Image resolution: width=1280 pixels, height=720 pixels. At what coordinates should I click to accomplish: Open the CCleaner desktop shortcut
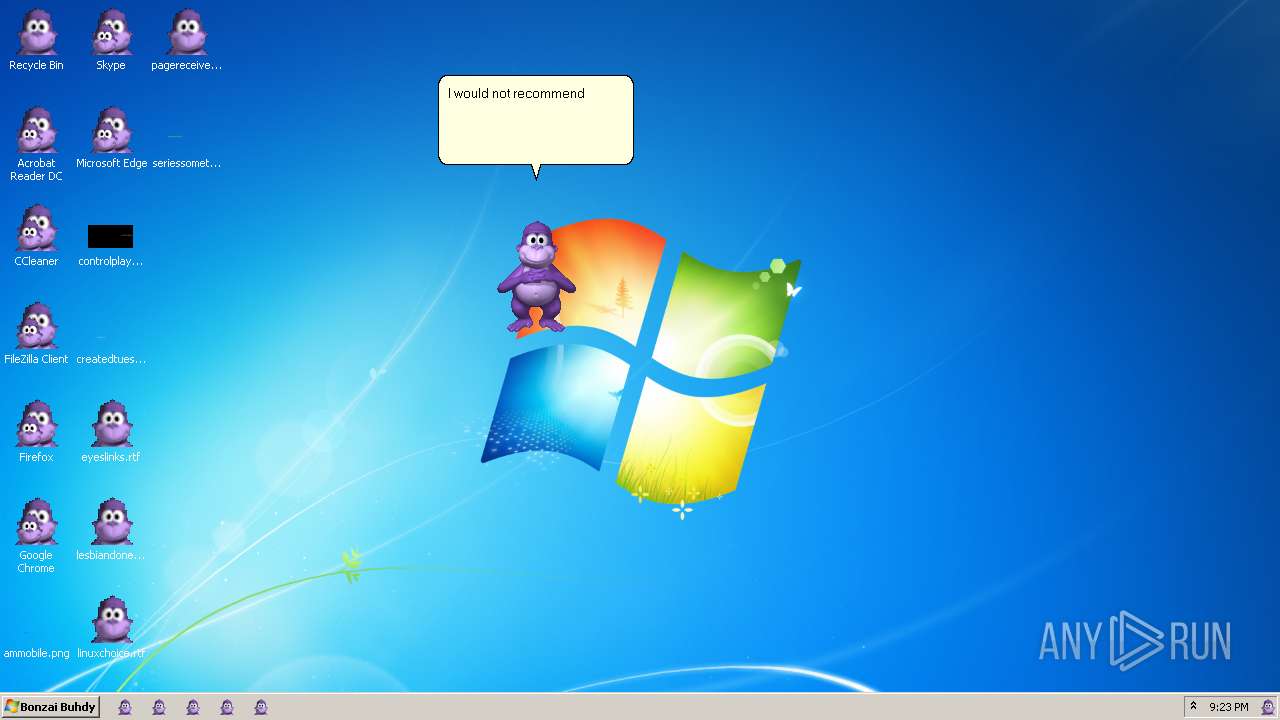tap(36, 237)
